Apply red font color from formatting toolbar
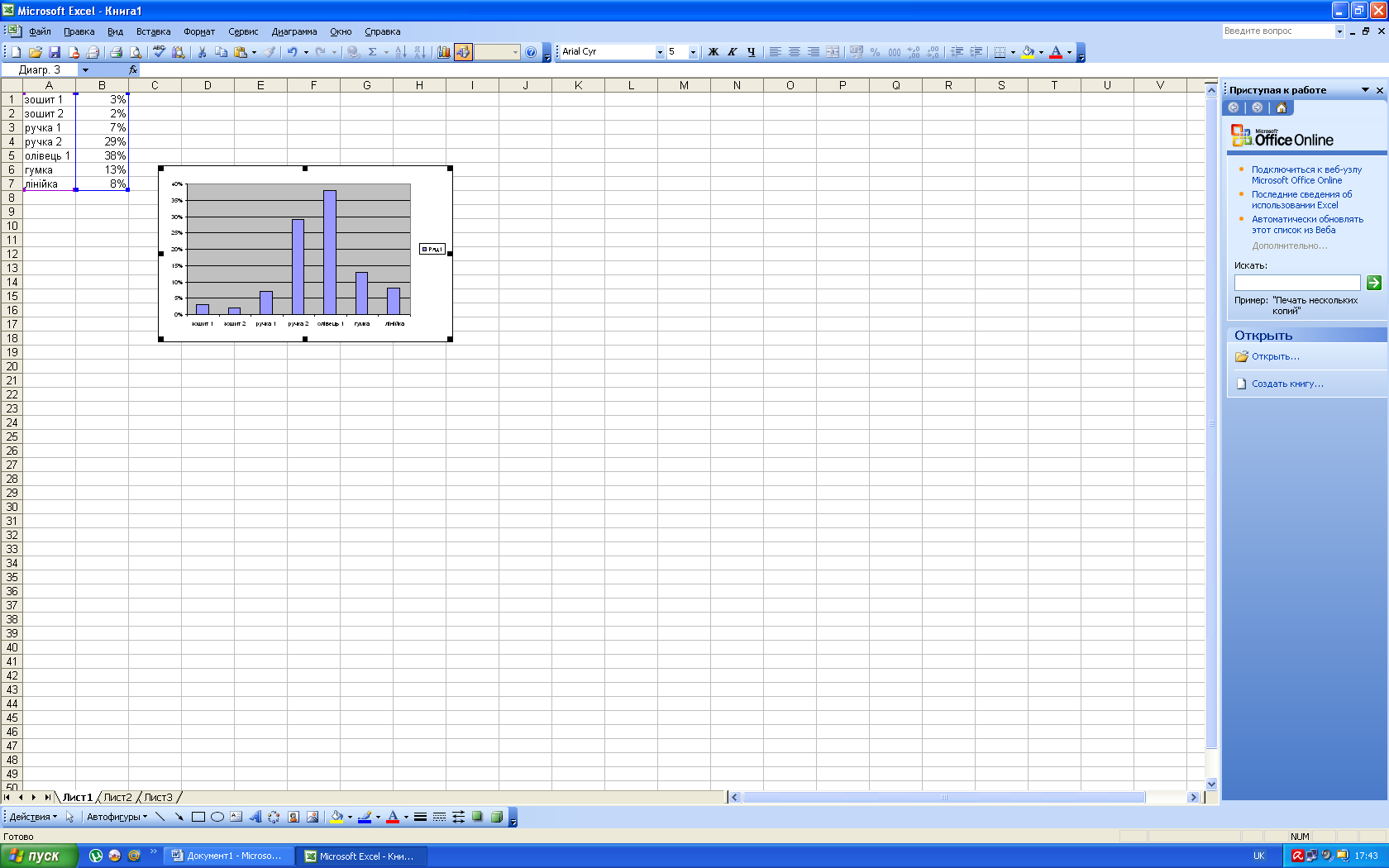The image size is (1389, 868). click(1056, 52)
